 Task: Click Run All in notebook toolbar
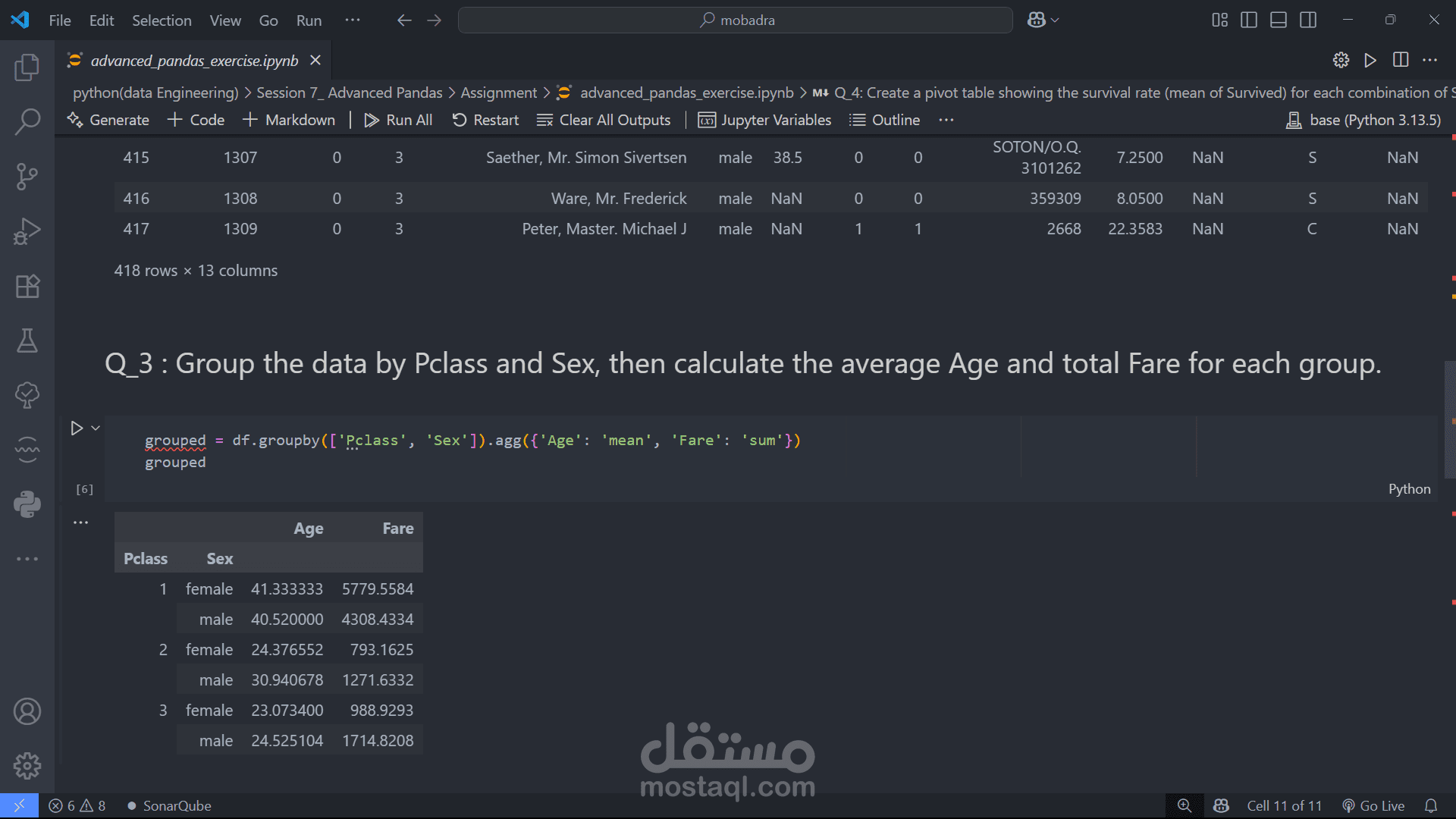point(398,120)
